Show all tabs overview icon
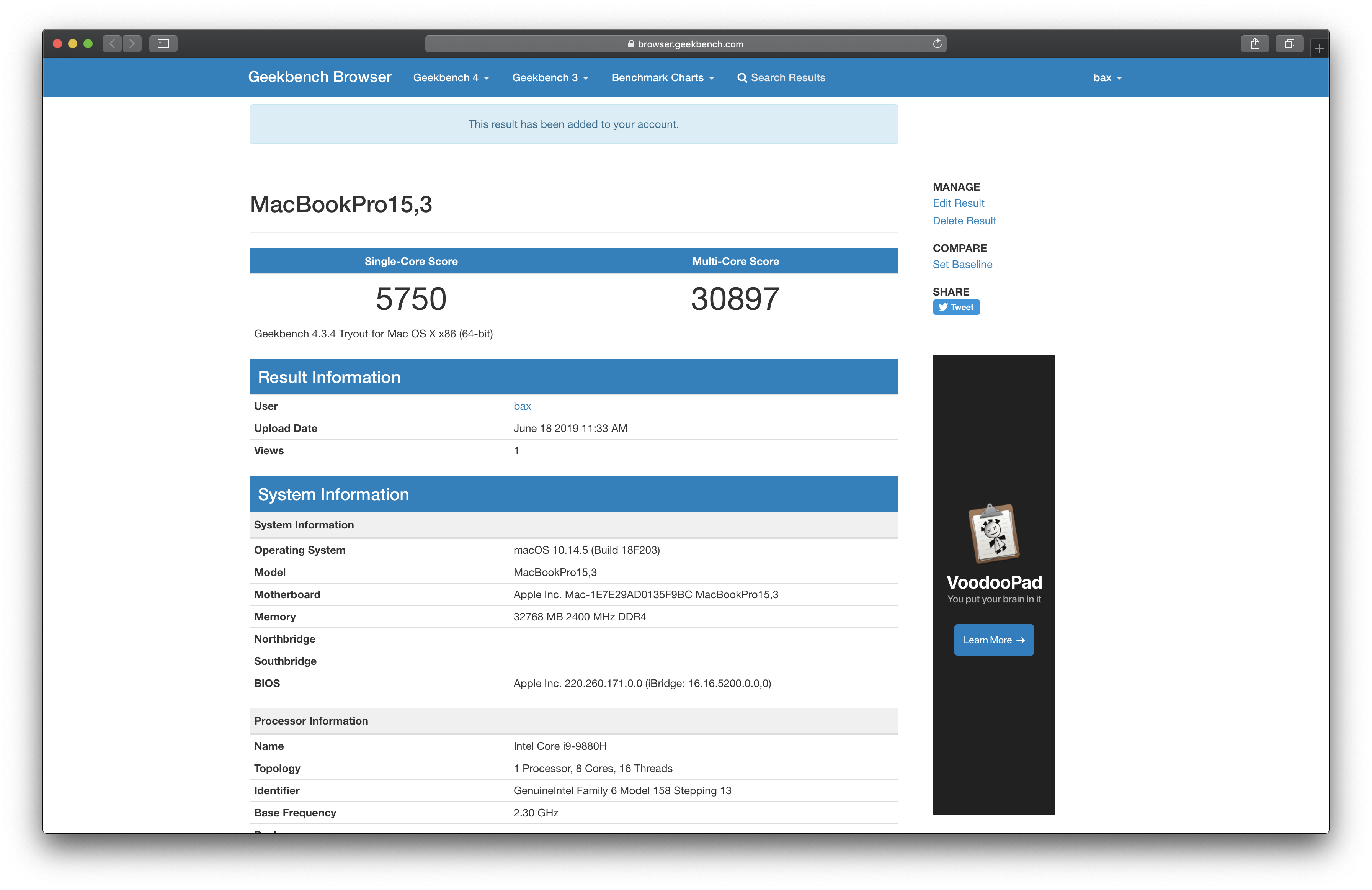This screenshot has width=1372, height=890. (1289, 44)
